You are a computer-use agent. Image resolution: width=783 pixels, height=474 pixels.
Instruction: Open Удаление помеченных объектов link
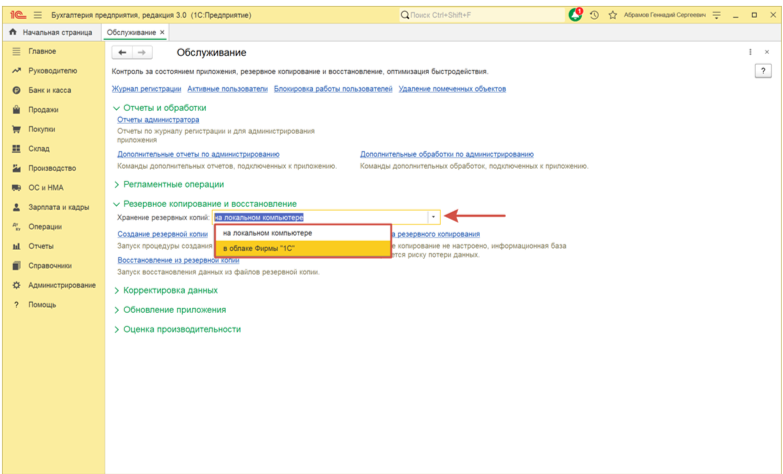(452, 88)
